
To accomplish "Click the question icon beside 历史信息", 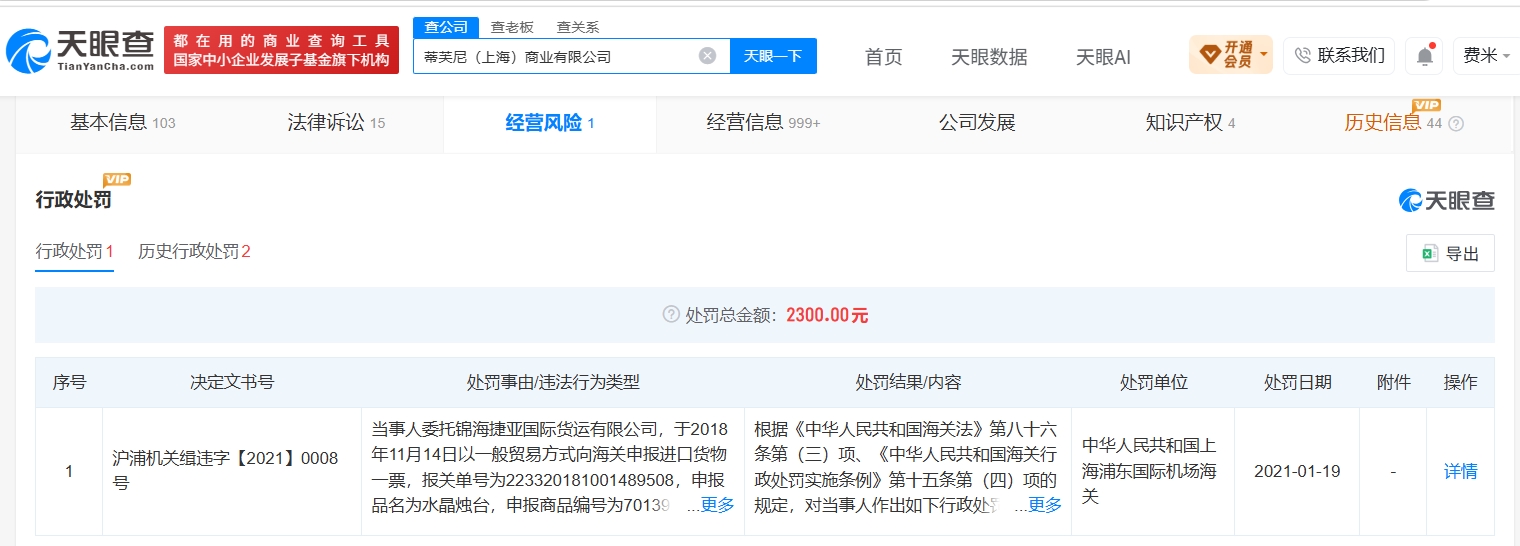I will coord(1456,124).
